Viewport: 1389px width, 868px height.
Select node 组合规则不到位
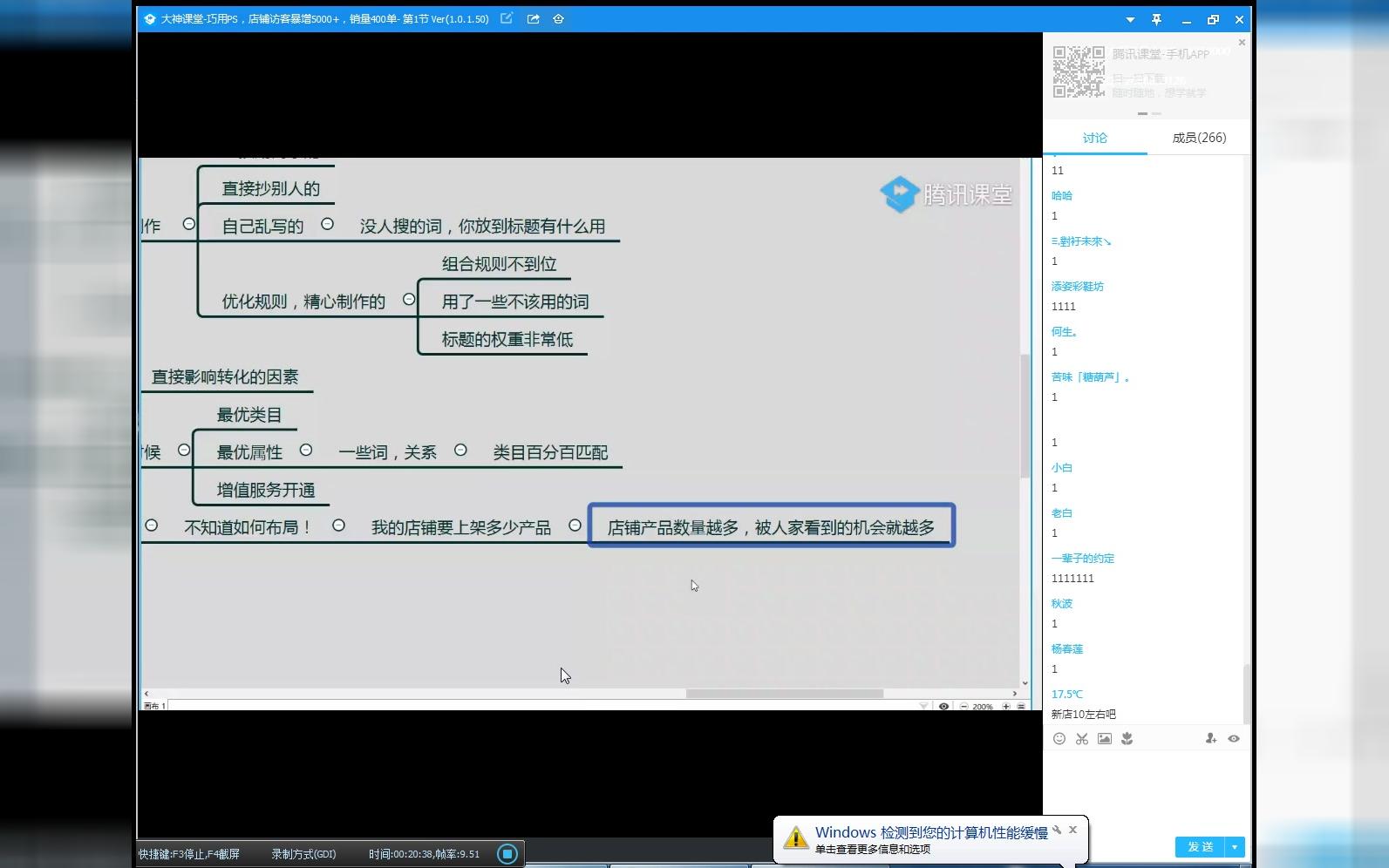coord(499,263)
